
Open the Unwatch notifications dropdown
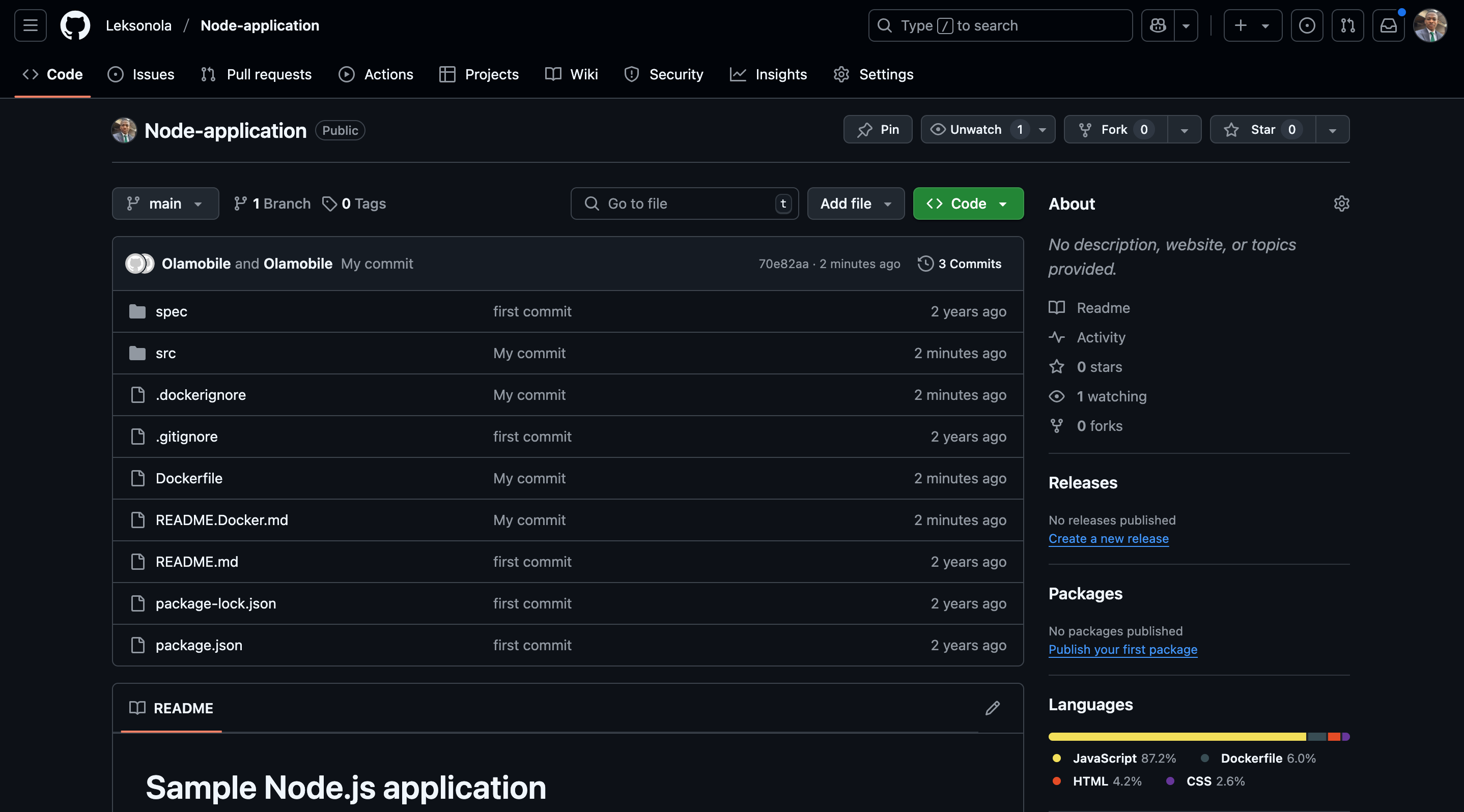click(988, 129)
